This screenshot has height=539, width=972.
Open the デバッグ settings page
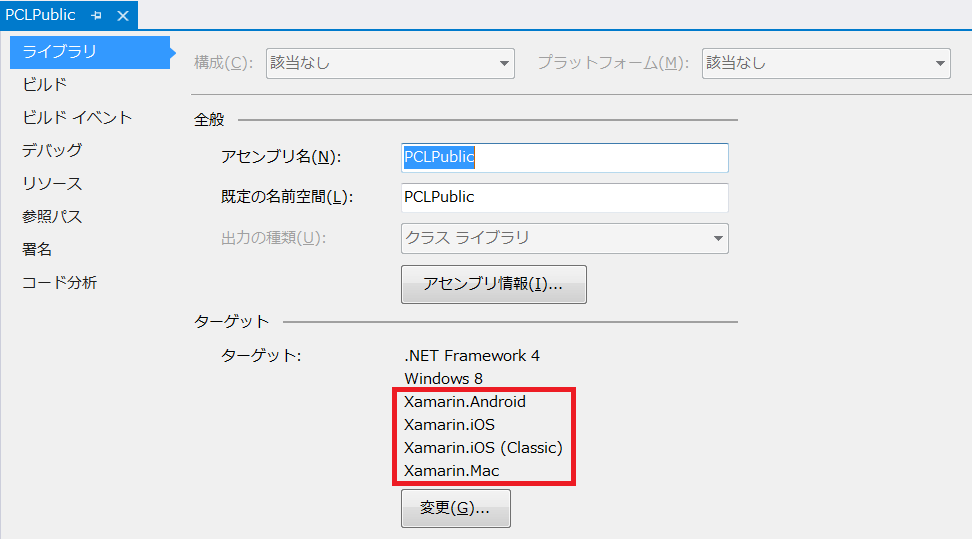tap(52, 151)
